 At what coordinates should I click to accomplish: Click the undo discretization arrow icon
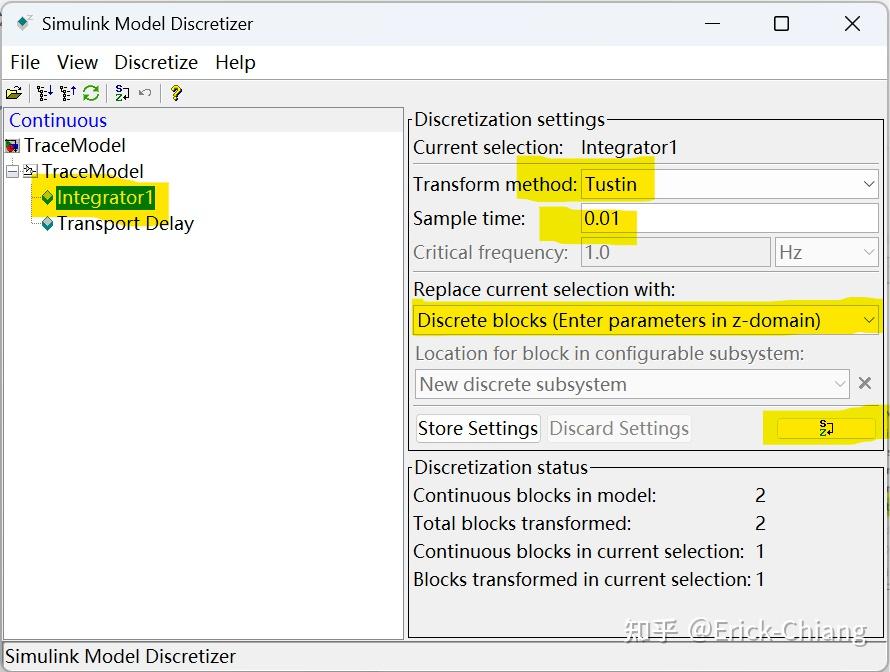pos(145,93)
